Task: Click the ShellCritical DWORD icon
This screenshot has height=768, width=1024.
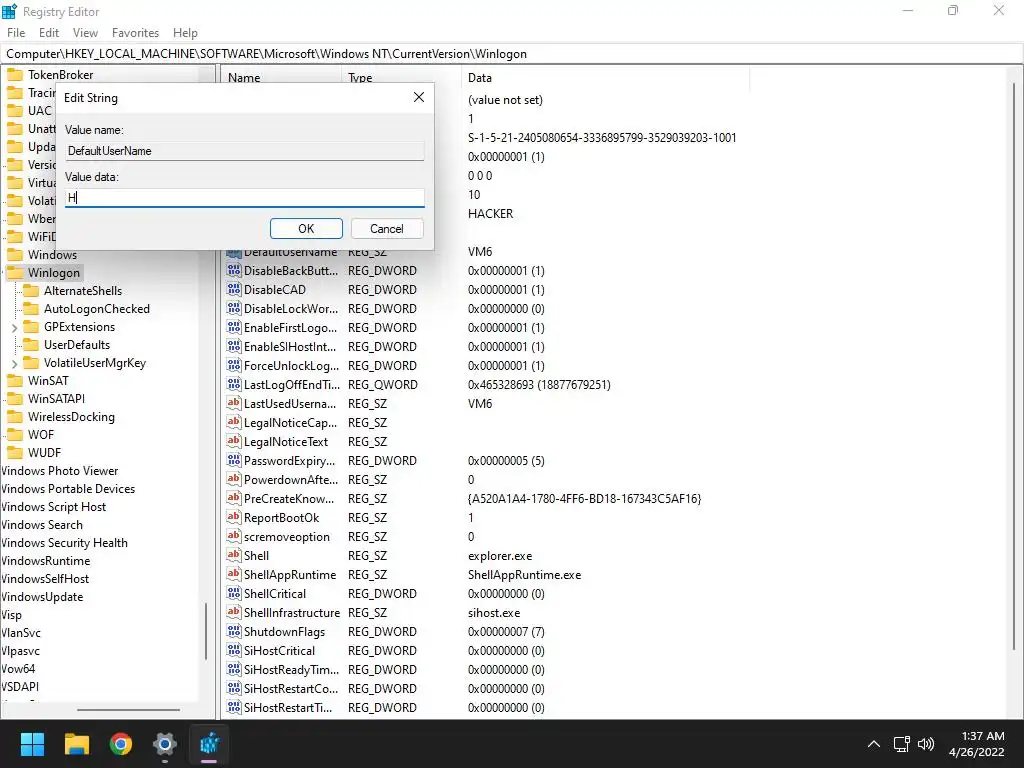Action: 234,593
